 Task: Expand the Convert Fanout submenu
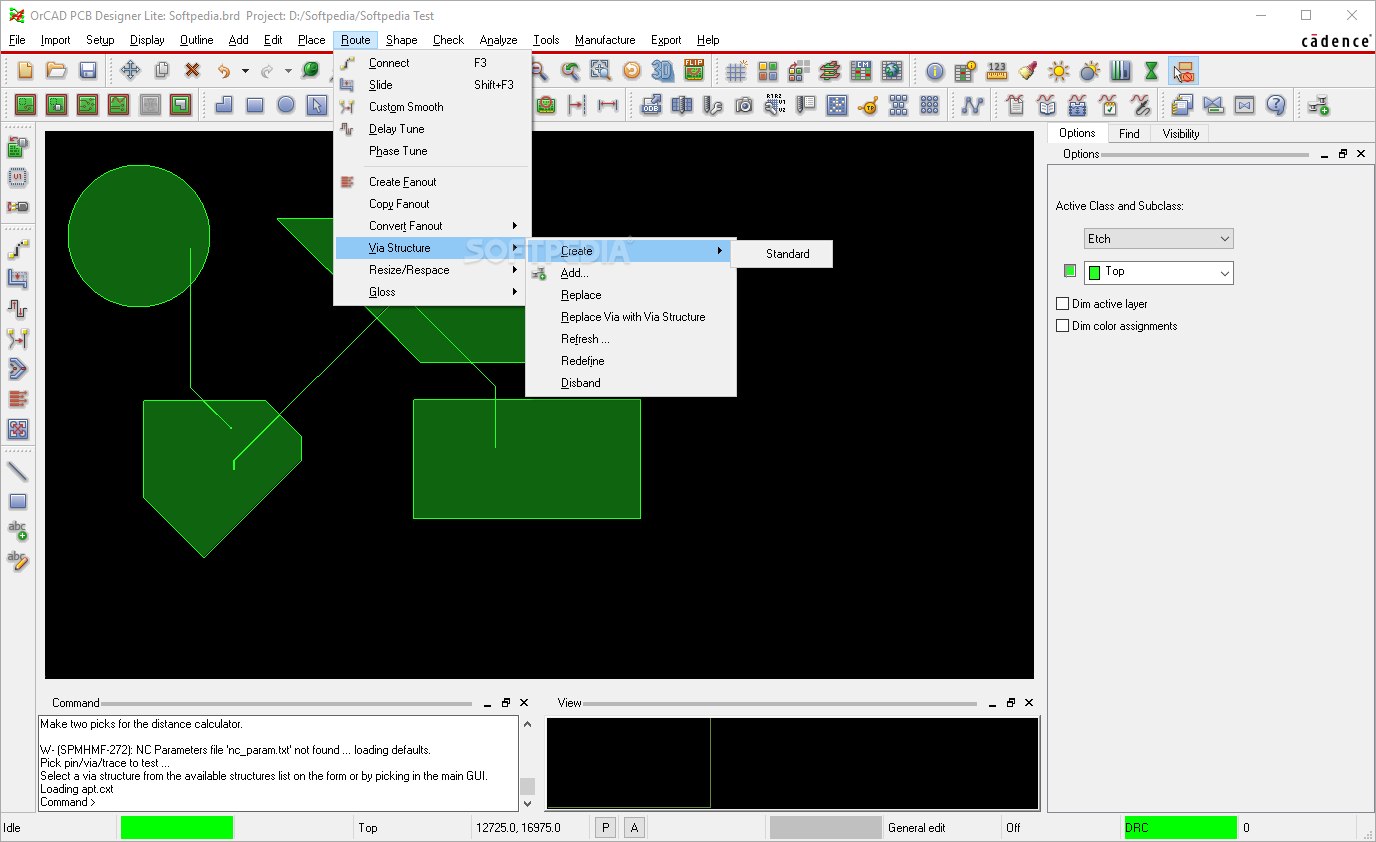click(x=432, y=226)
